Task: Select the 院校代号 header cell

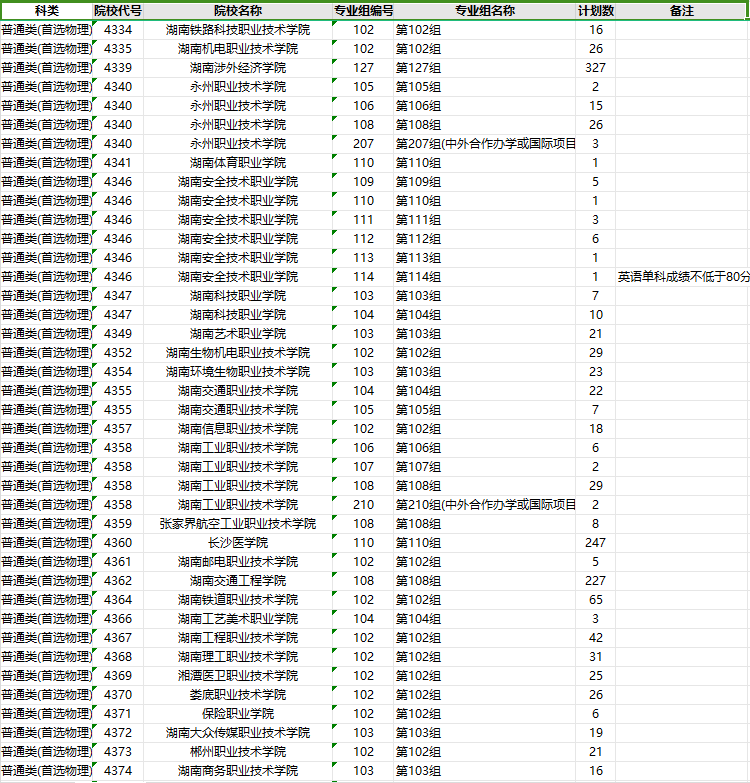Action: (x=117, y=10)
